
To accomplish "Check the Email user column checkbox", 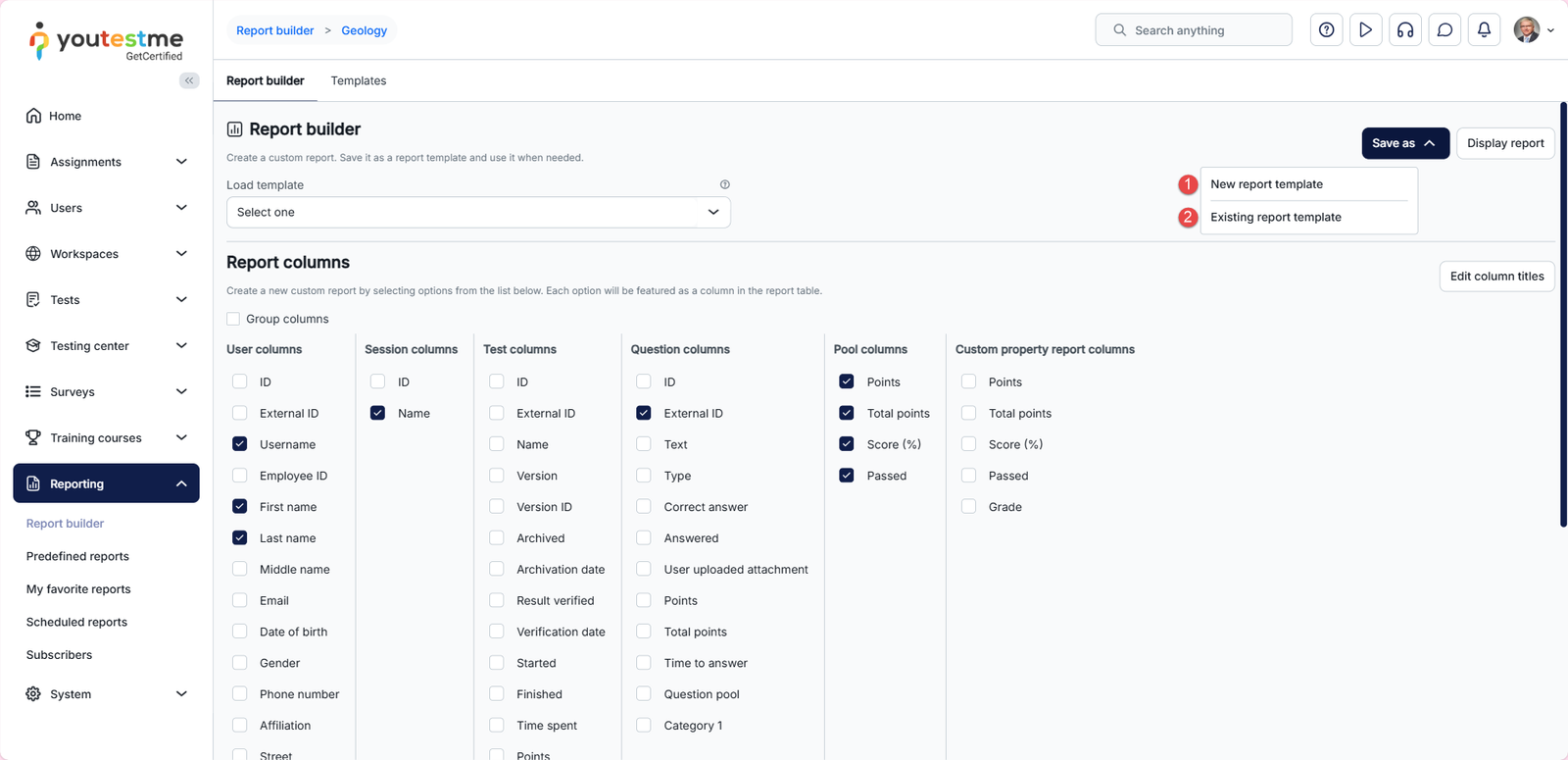I will pyautogui.click(x=240, y=600).
